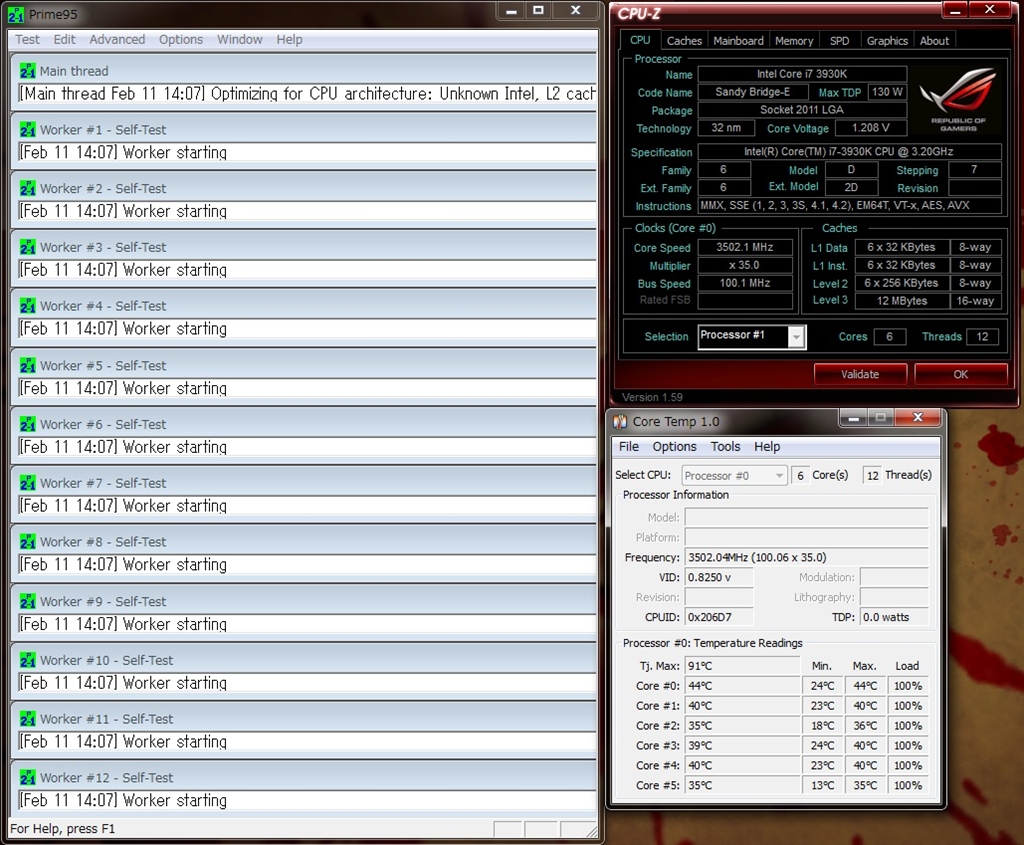Switch to the Mainboard tab in CPU-Z
This screenshot has height=845, width=1024.
click(738, 41)
